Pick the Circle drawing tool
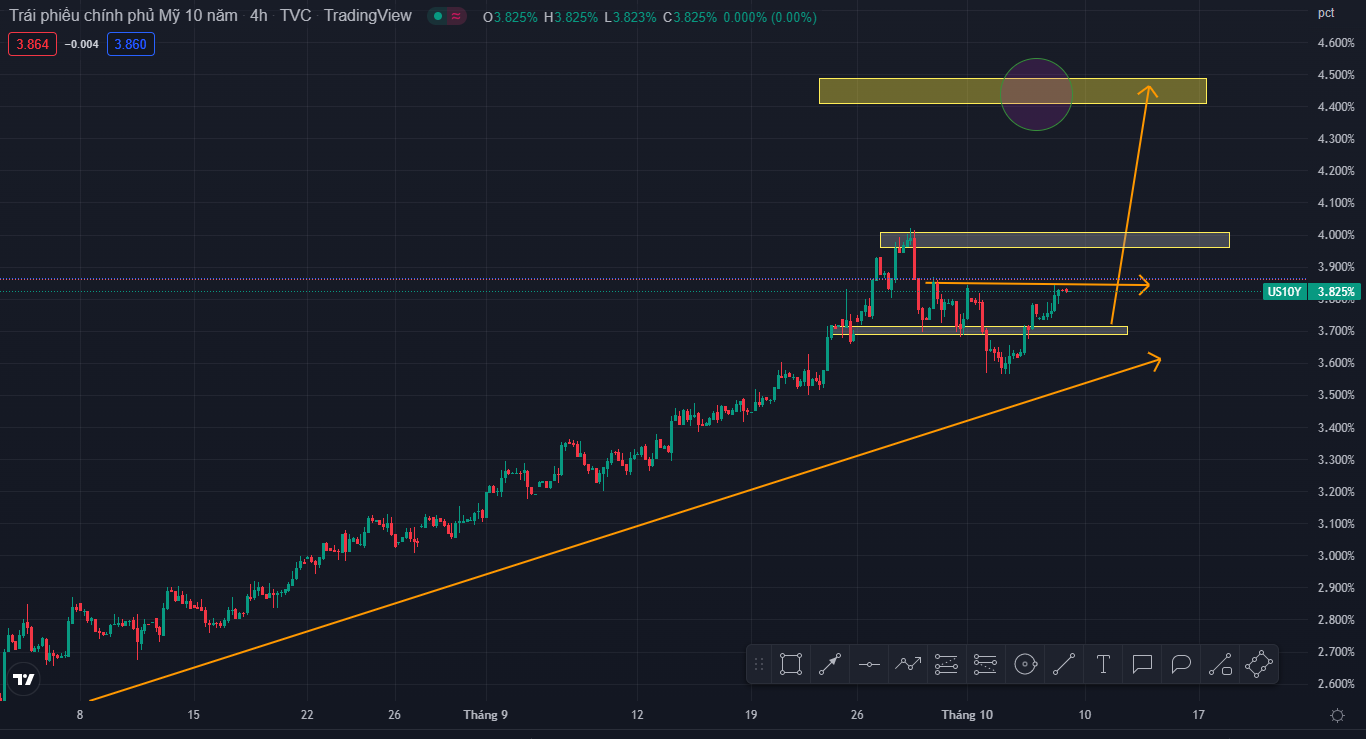 point(1024,664)
